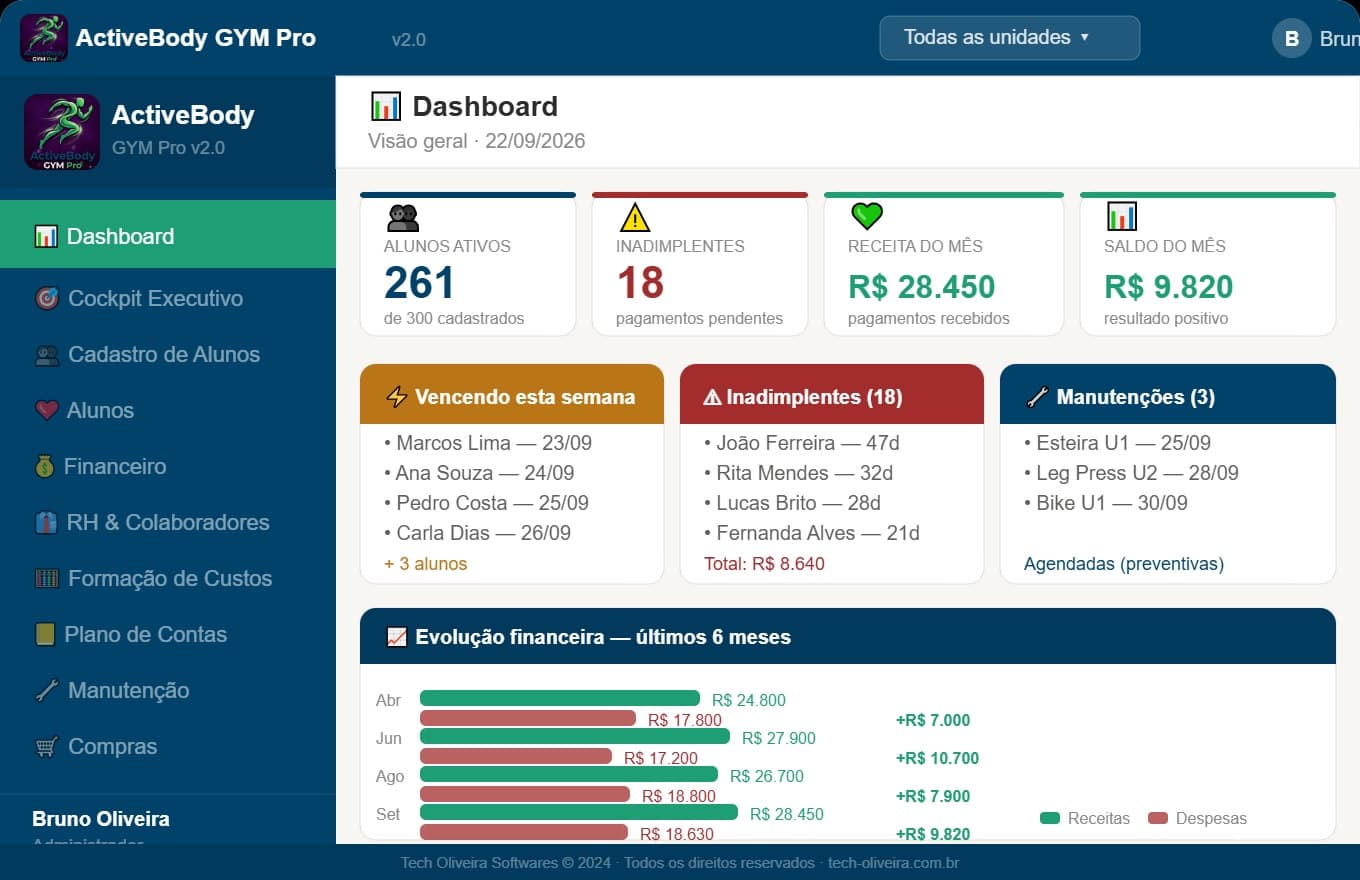Image resolution: width=1360 pixels, height=880 pixels.
Task: Click the Manutenções (3) panel header
Action: (x=1168, y=394)
